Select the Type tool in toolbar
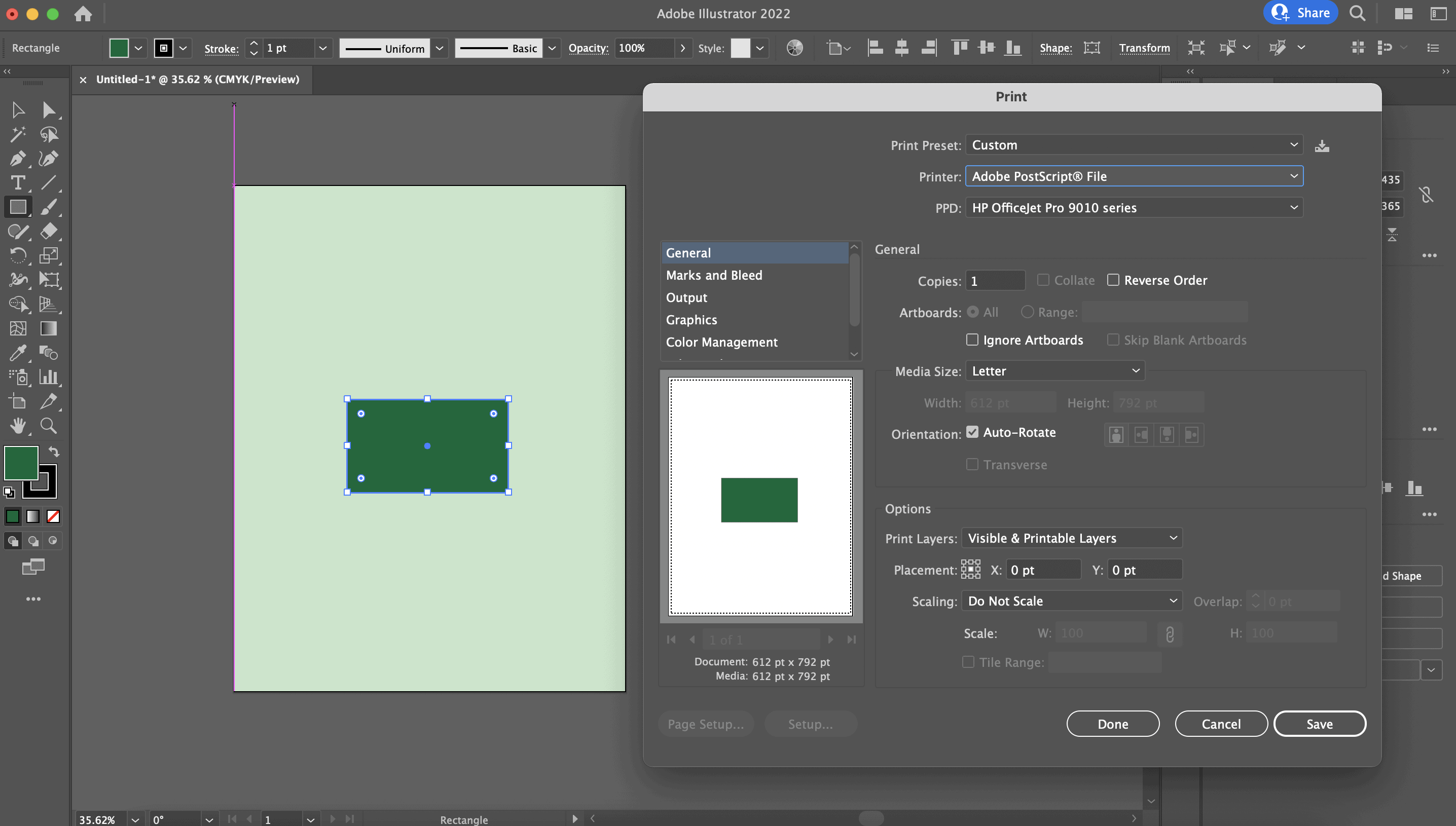1456x826 pixels. pyautogui.click(x=17, y=182)
